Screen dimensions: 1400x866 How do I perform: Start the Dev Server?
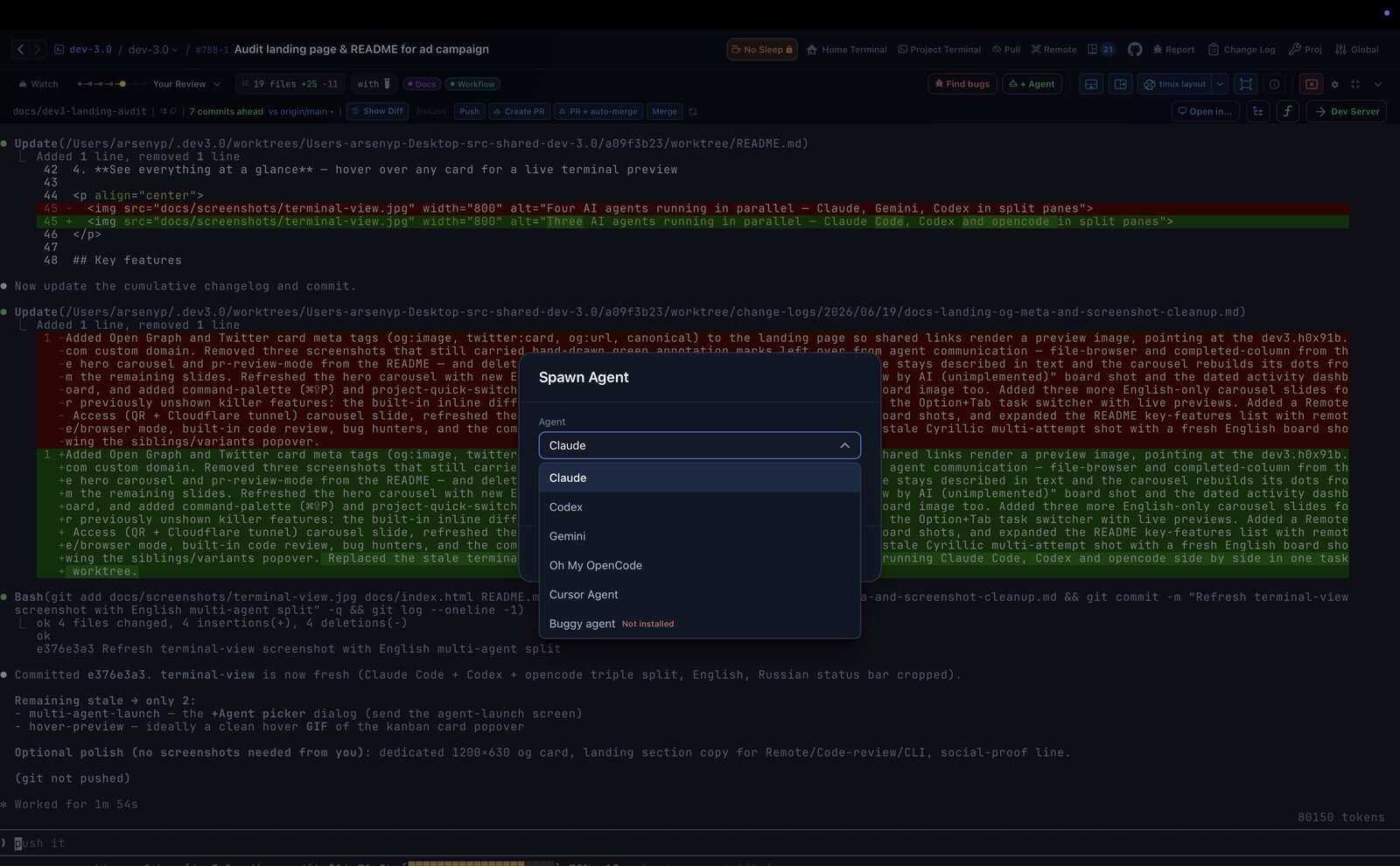tap(1347, 111)
